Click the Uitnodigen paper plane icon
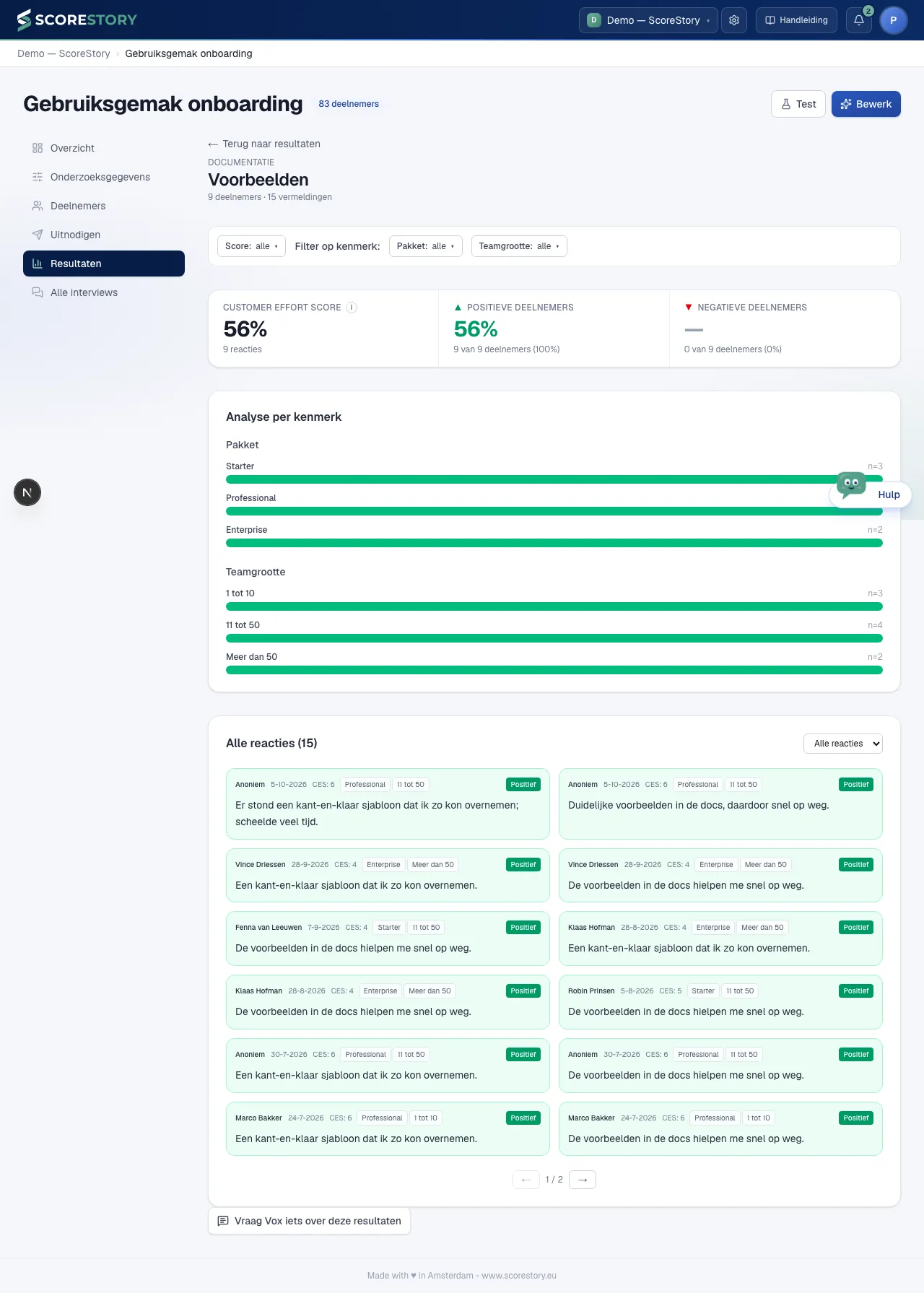 click(x=38, y=235)
